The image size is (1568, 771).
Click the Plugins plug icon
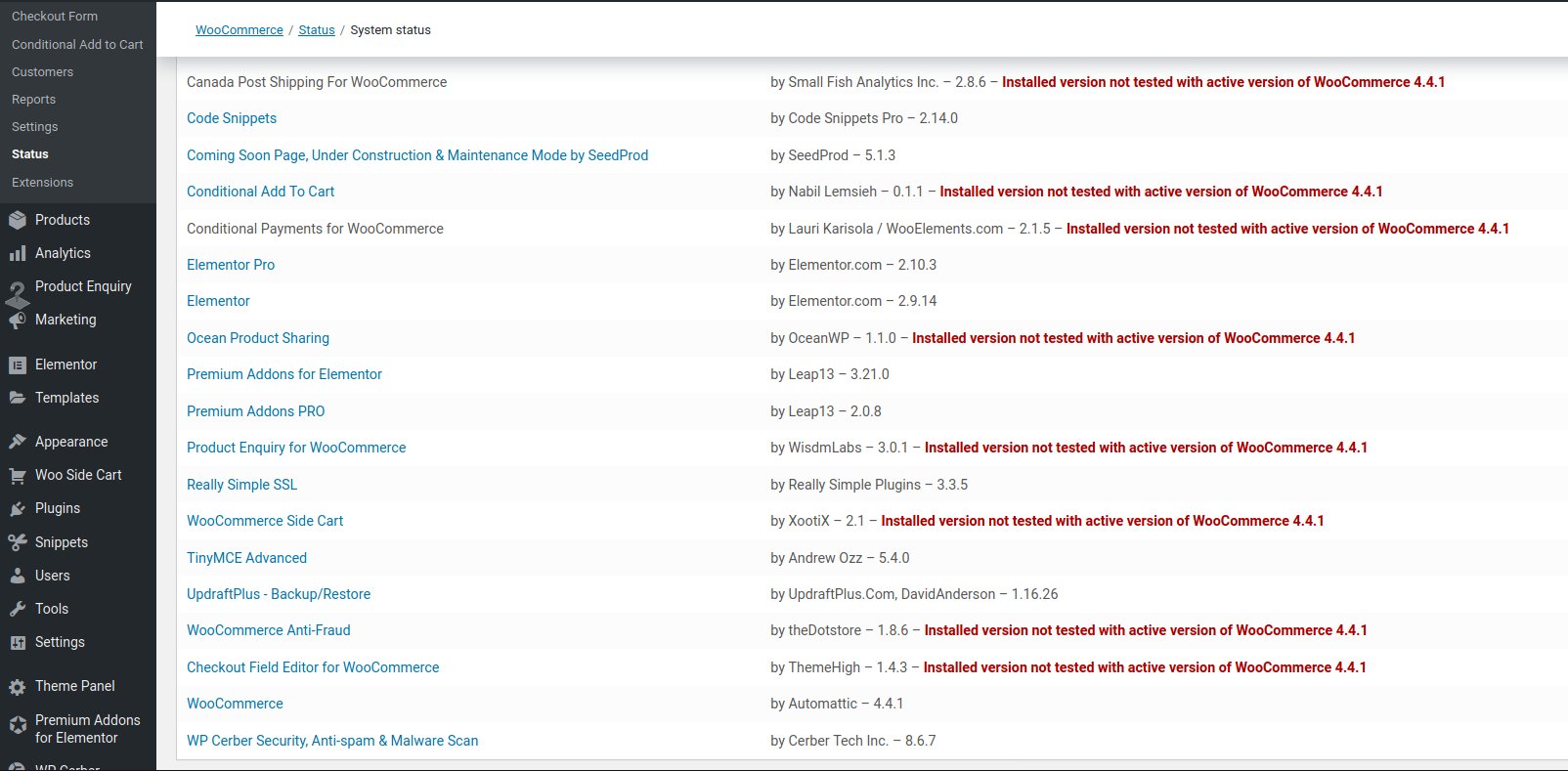pos(18,509)
